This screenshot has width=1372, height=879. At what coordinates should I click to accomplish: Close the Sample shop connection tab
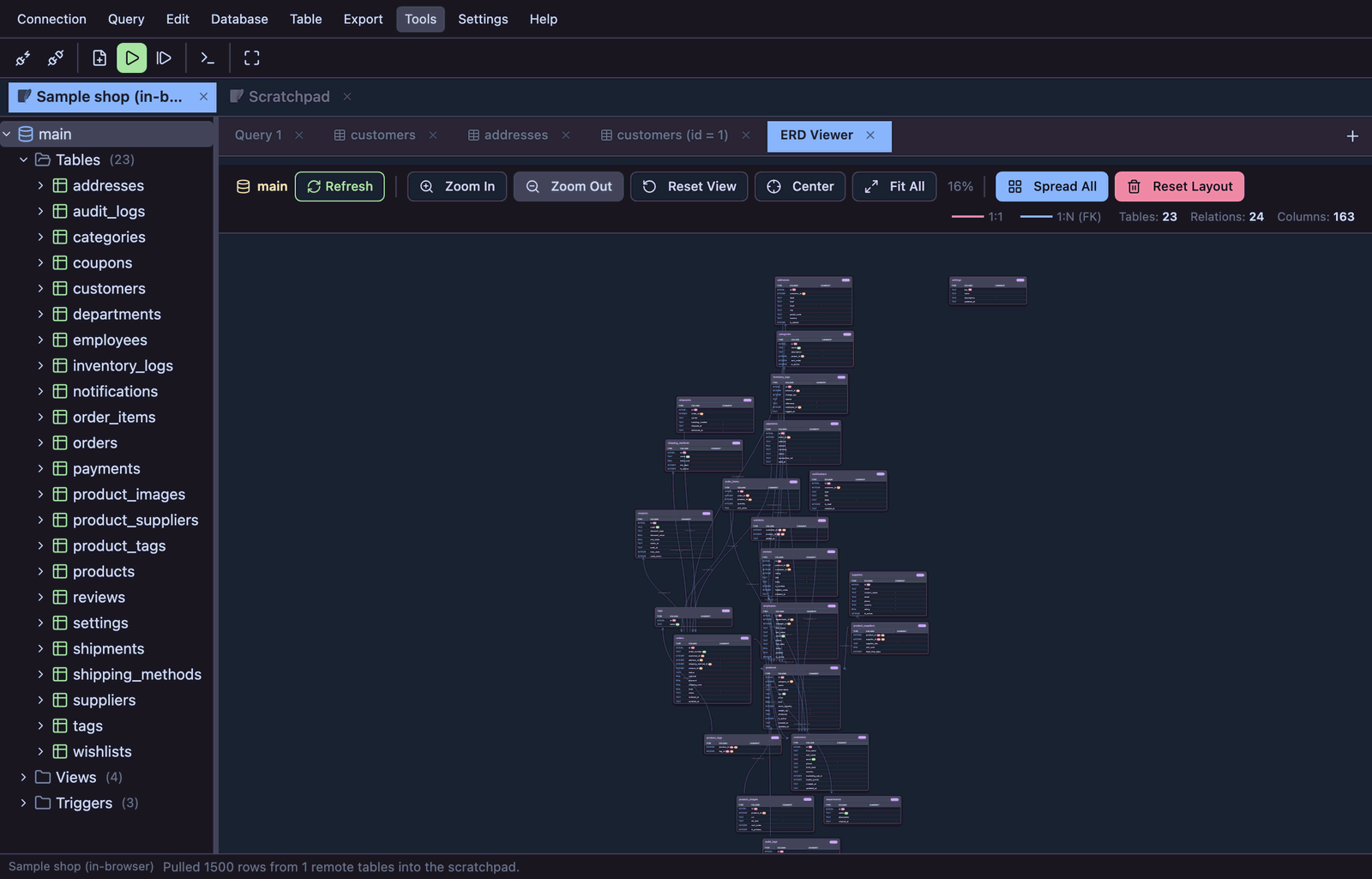tap(203, 97)
